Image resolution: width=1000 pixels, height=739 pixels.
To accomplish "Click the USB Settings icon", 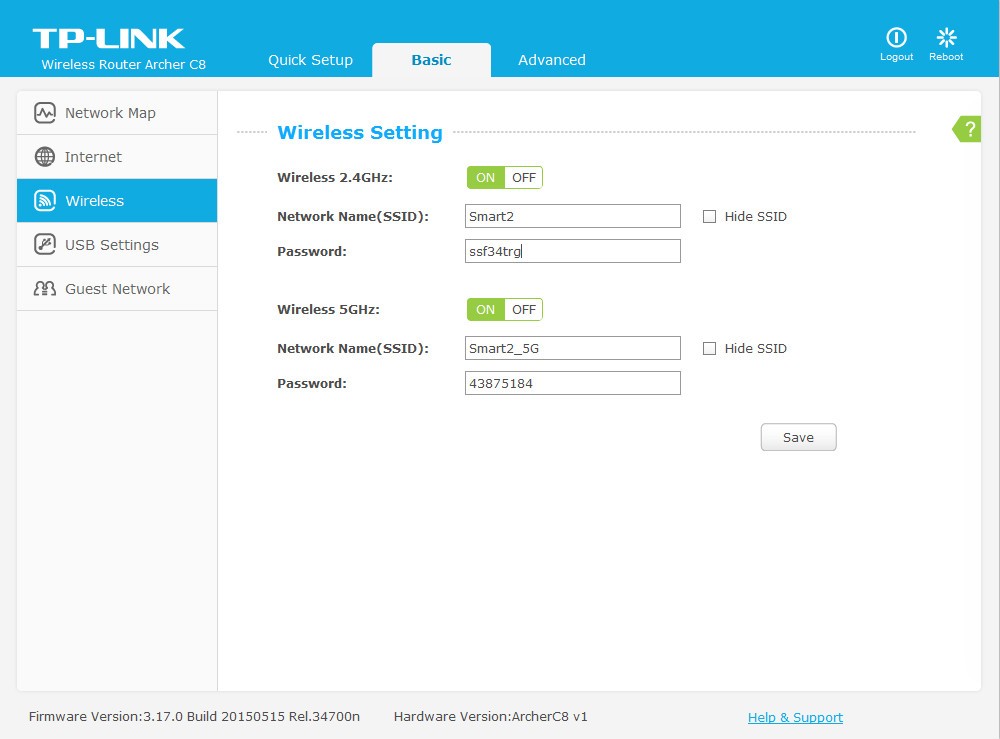I will coord(44,245).
